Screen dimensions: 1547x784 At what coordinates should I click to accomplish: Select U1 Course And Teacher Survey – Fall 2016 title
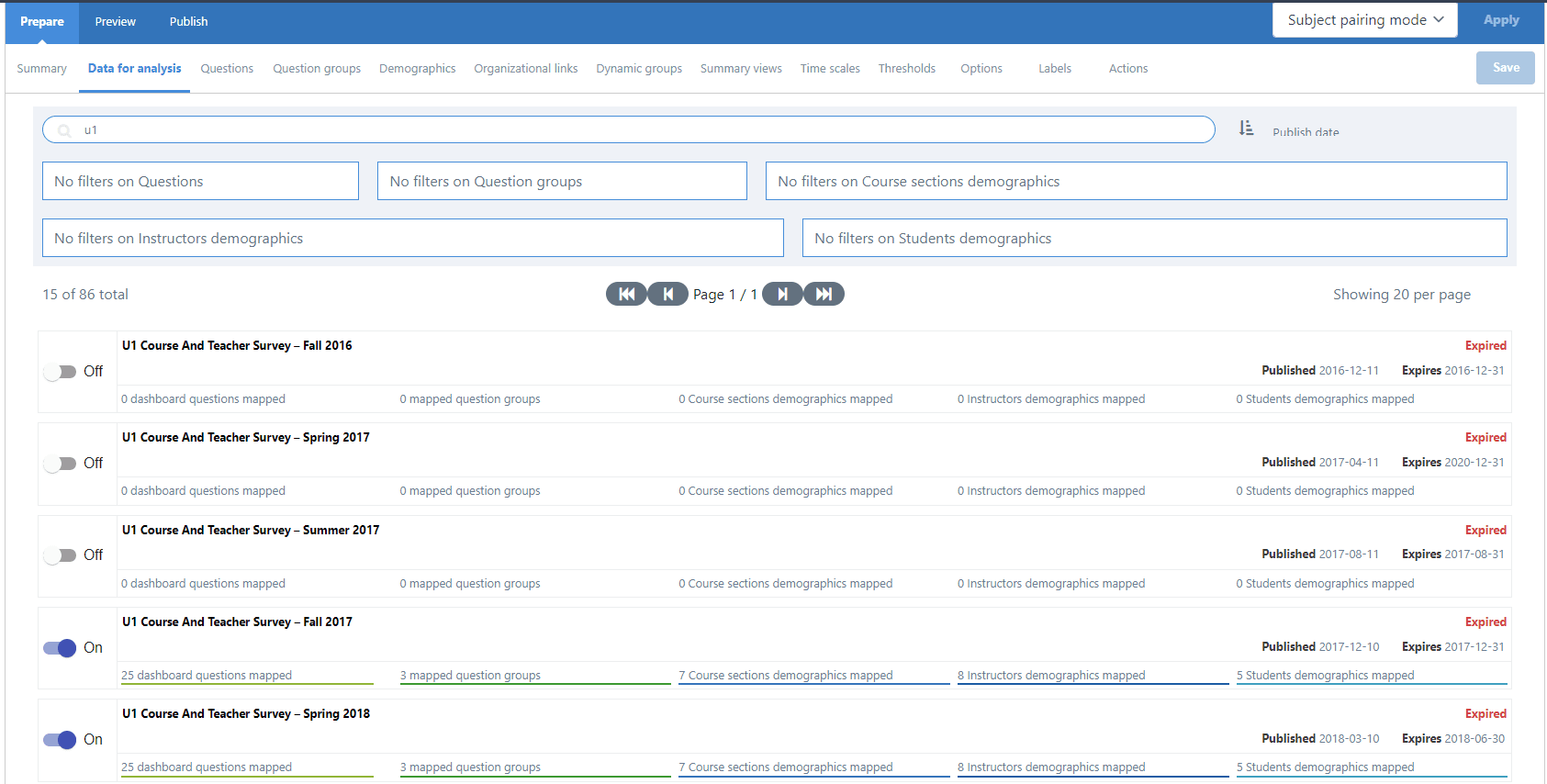[x=237, y=346]
